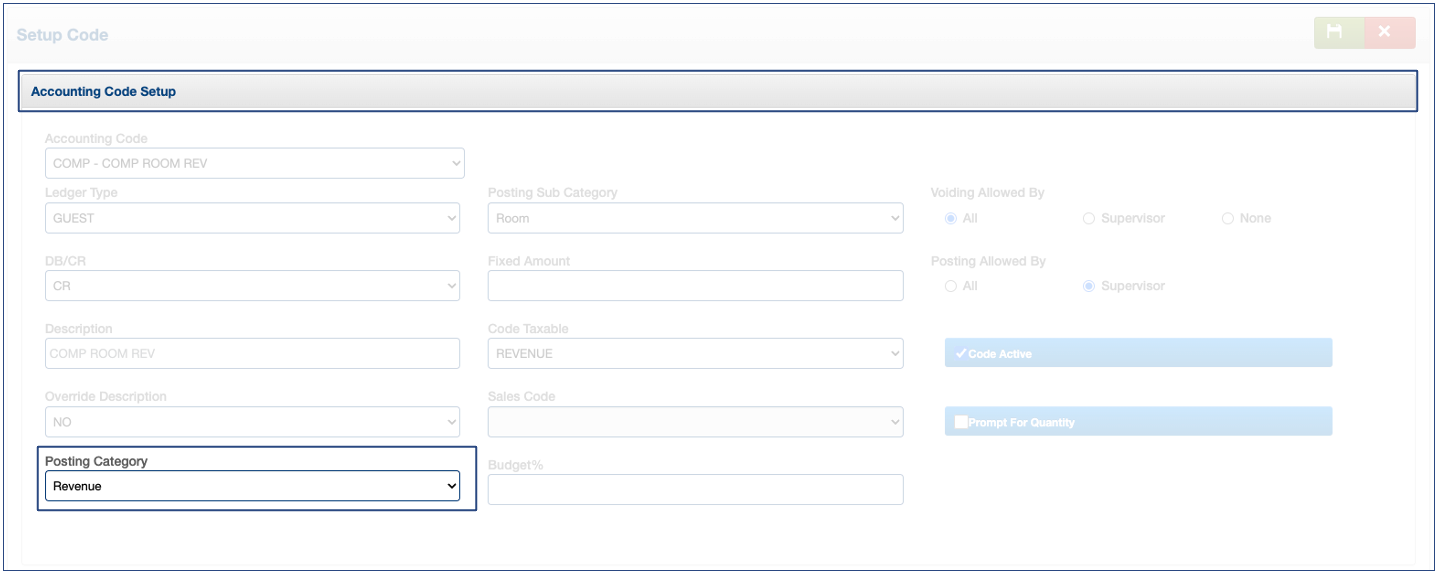Select All under Voiding Allowed By

click(x=951, y=218)
